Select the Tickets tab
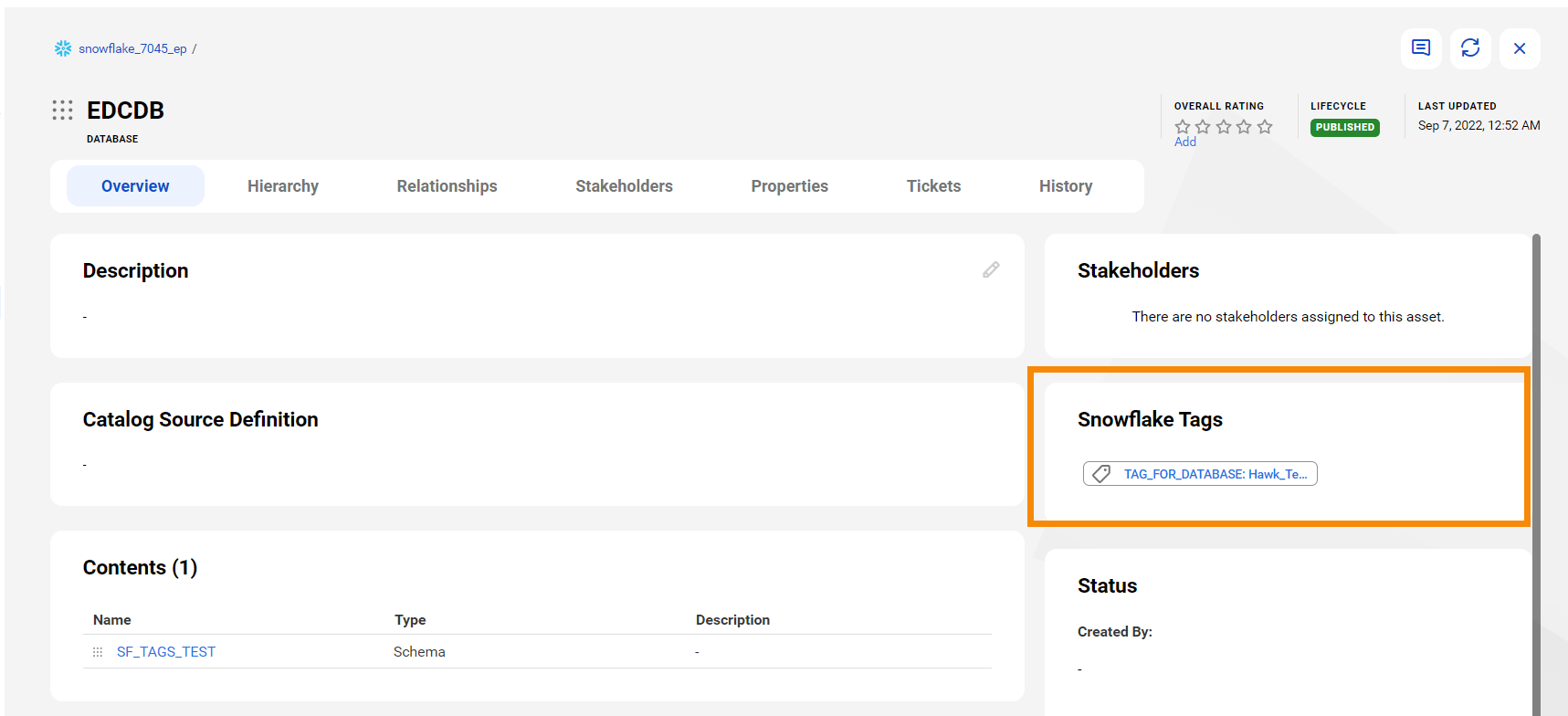 pos(933,186)
